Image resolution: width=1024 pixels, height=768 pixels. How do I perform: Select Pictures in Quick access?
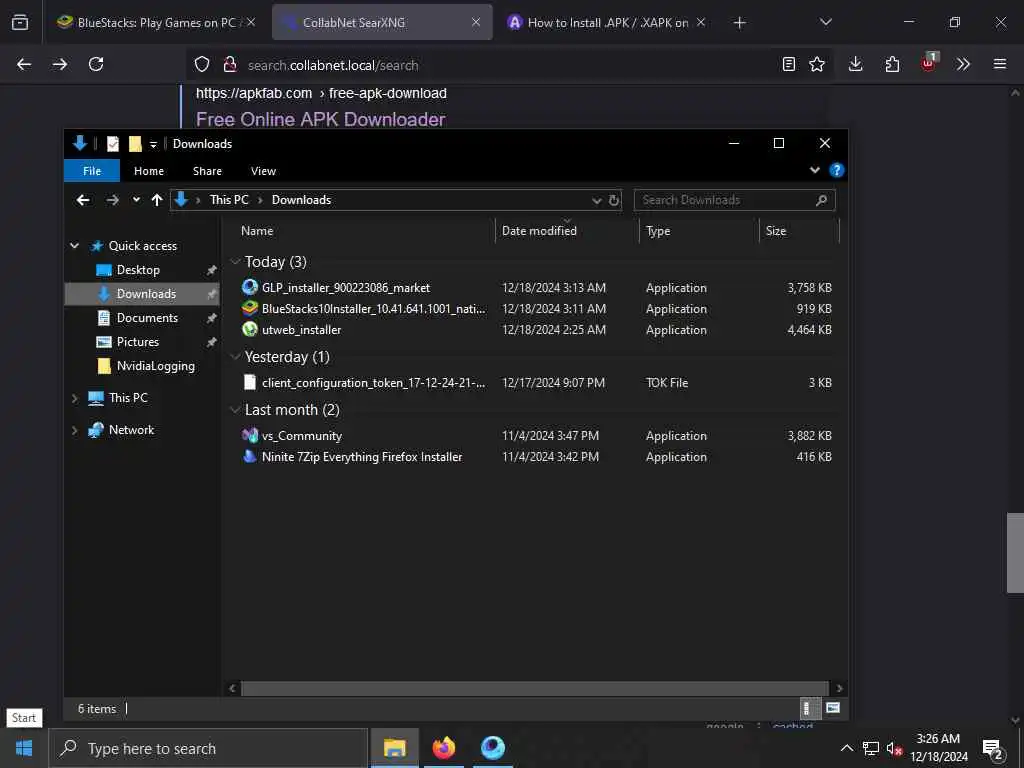point(137,342)
